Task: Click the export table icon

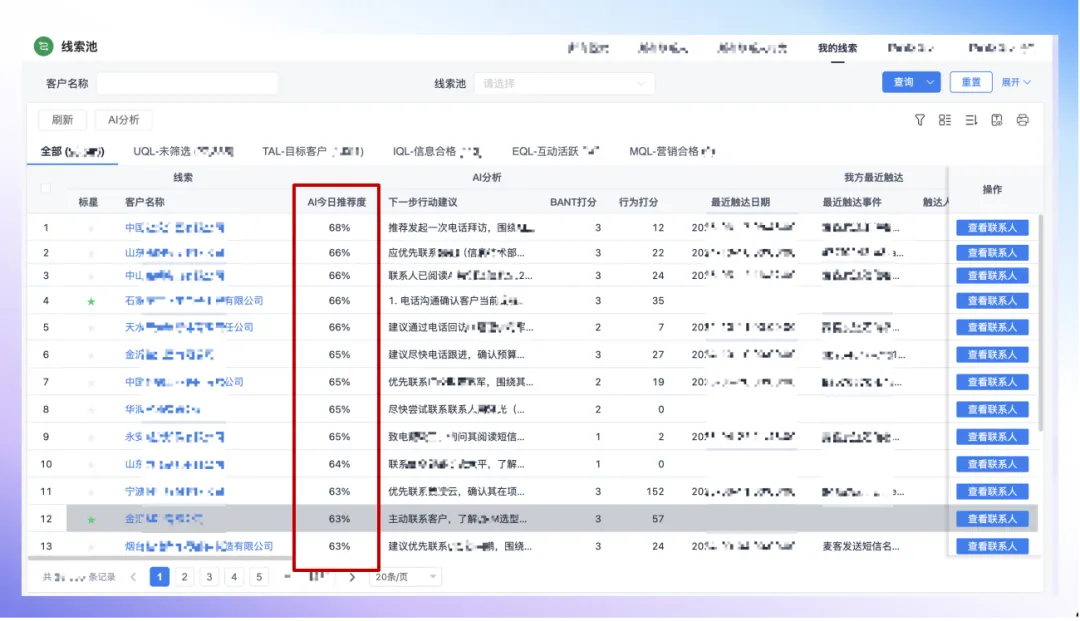Action: tap(997, 120)
